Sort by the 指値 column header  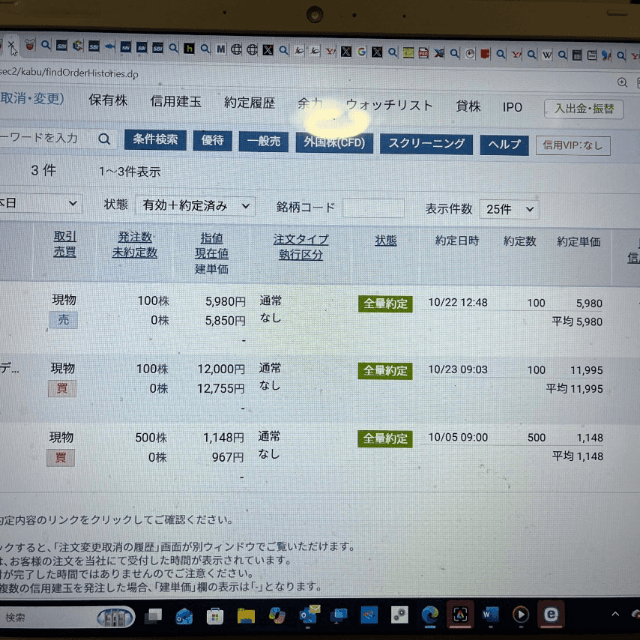[211, 238]
